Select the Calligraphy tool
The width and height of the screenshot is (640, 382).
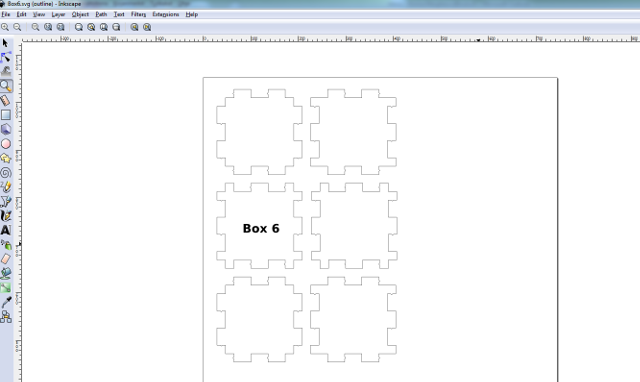click(6, 216)
